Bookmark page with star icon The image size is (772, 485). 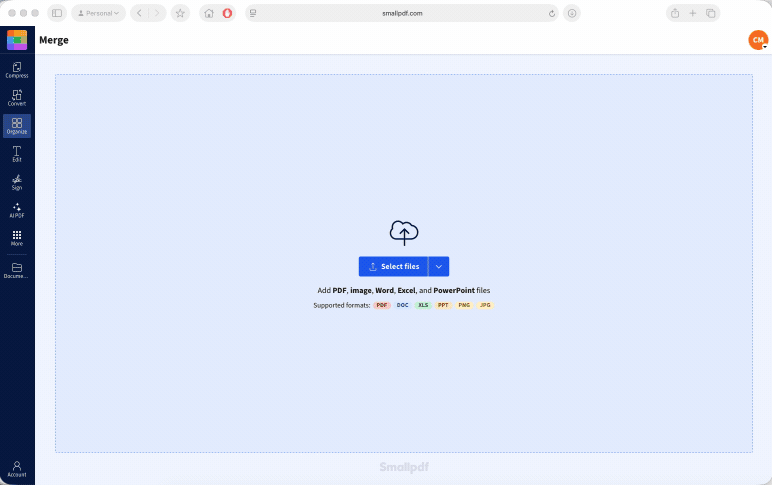[x=180, y=13]
